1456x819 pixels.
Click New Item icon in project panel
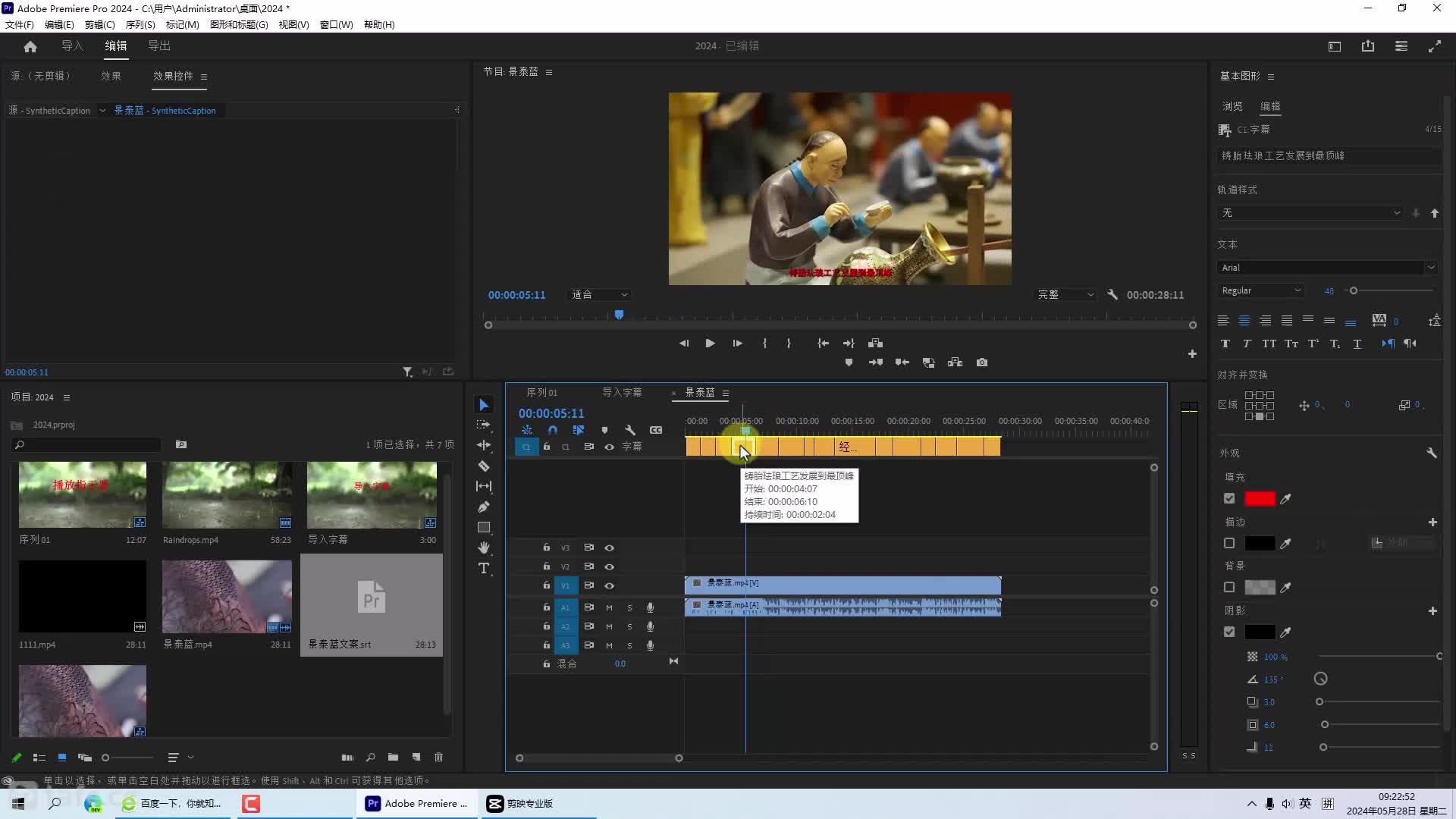pos(416,758)
